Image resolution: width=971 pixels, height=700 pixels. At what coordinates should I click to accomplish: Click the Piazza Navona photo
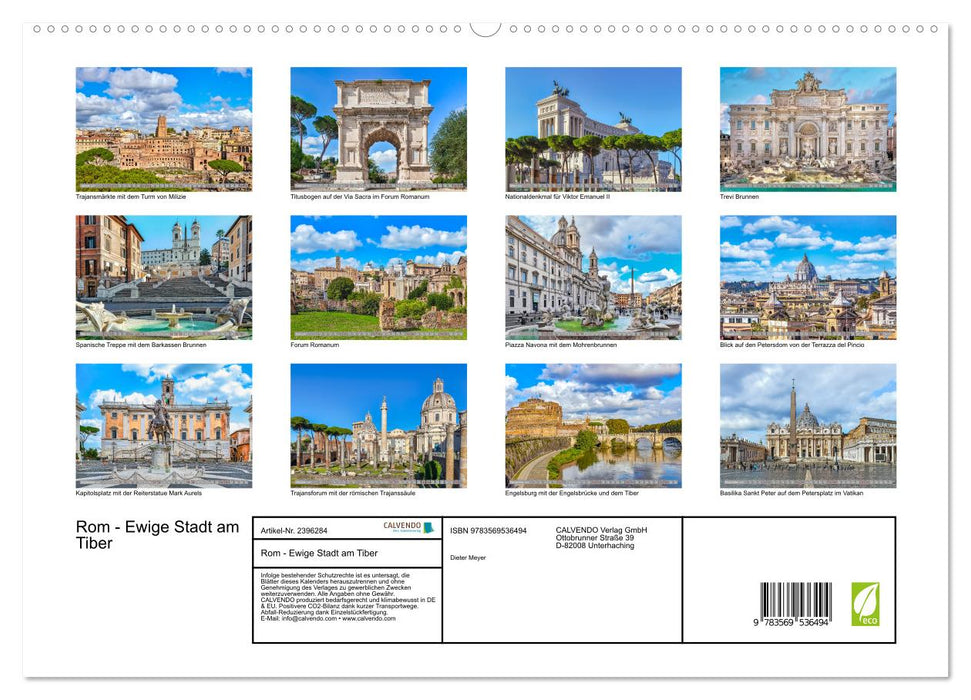click(x=593, y=277)
